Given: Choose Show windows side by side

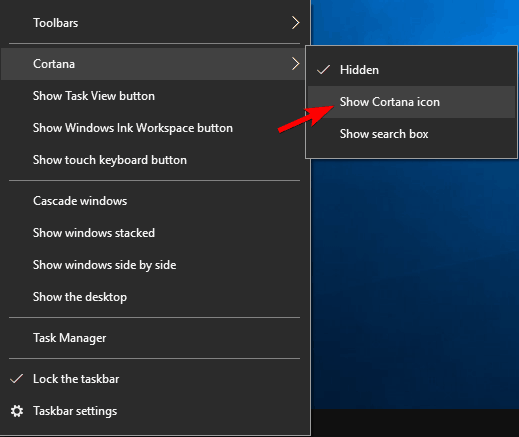Looking at the screenshot, I should click(155, 265).
